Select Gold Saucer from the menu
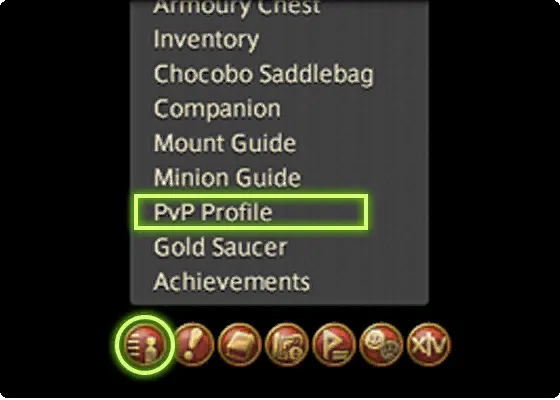 220,247
